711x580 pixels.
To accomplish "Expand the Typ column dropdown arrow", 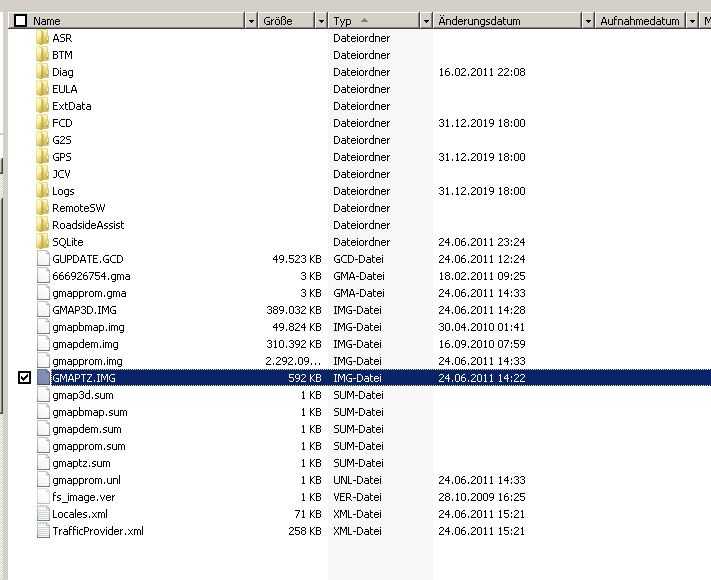I will (424, 21).
